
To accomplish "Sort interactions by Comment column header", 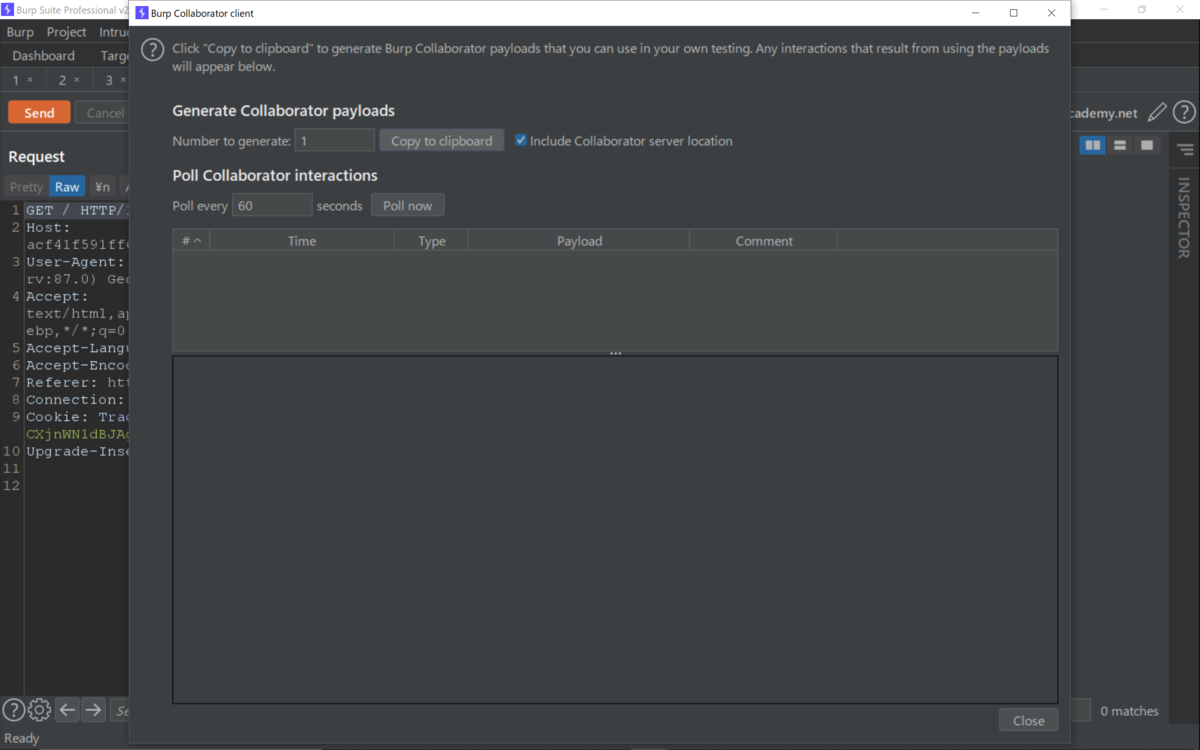I will click(764, 241).
